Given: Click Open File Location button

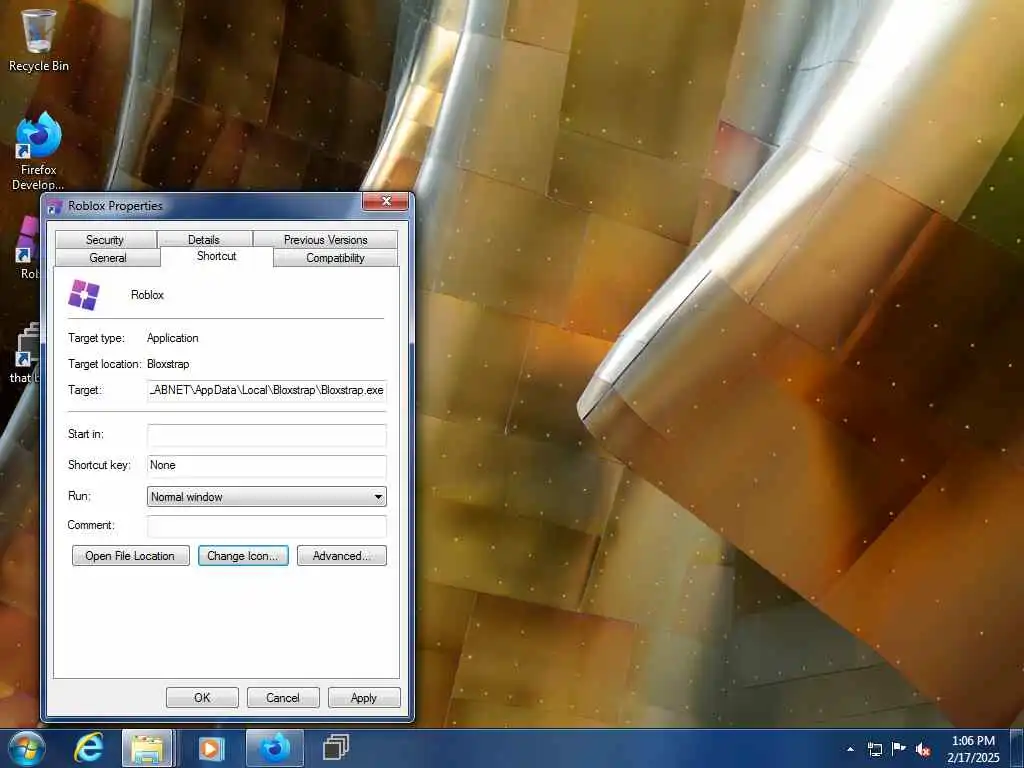Looking at the screenshot, I should point(131,556).
